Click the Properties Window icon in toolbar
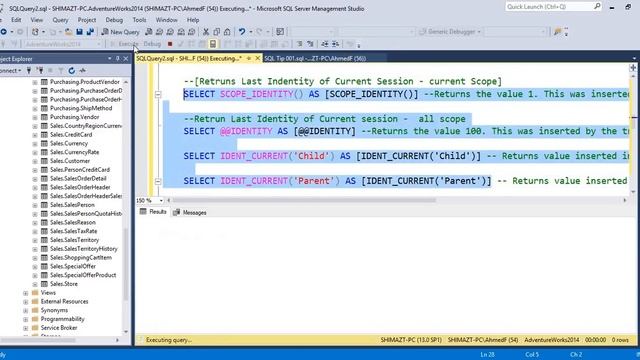Screen dimensions: 640x360 tap(280, 32)
